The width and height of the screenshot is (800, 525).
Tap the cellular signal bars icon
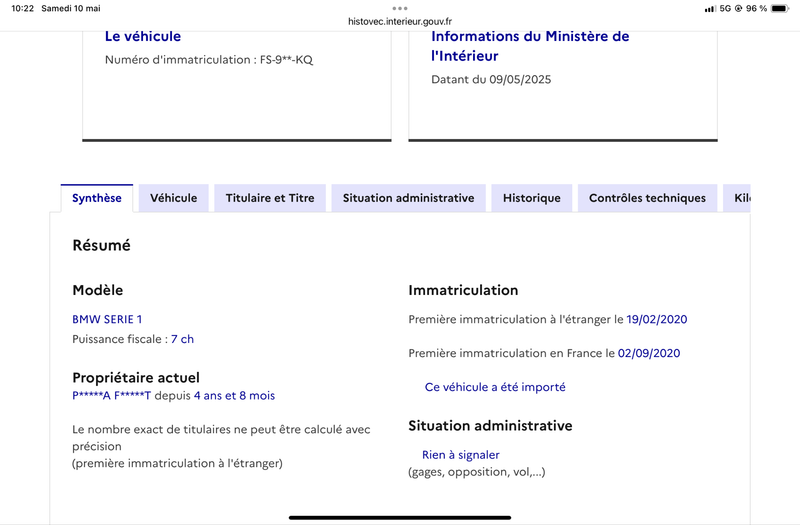[710, 9]
